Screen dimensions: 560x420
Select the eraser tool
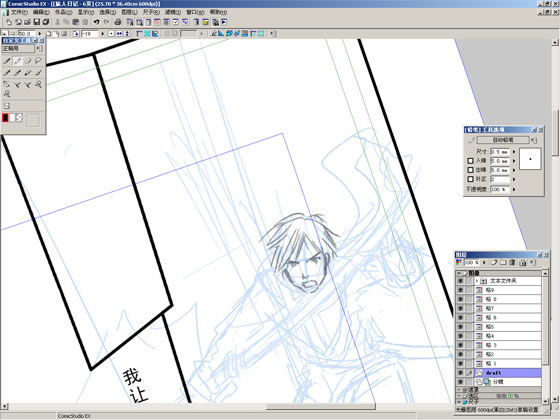(x=28, y=61)
